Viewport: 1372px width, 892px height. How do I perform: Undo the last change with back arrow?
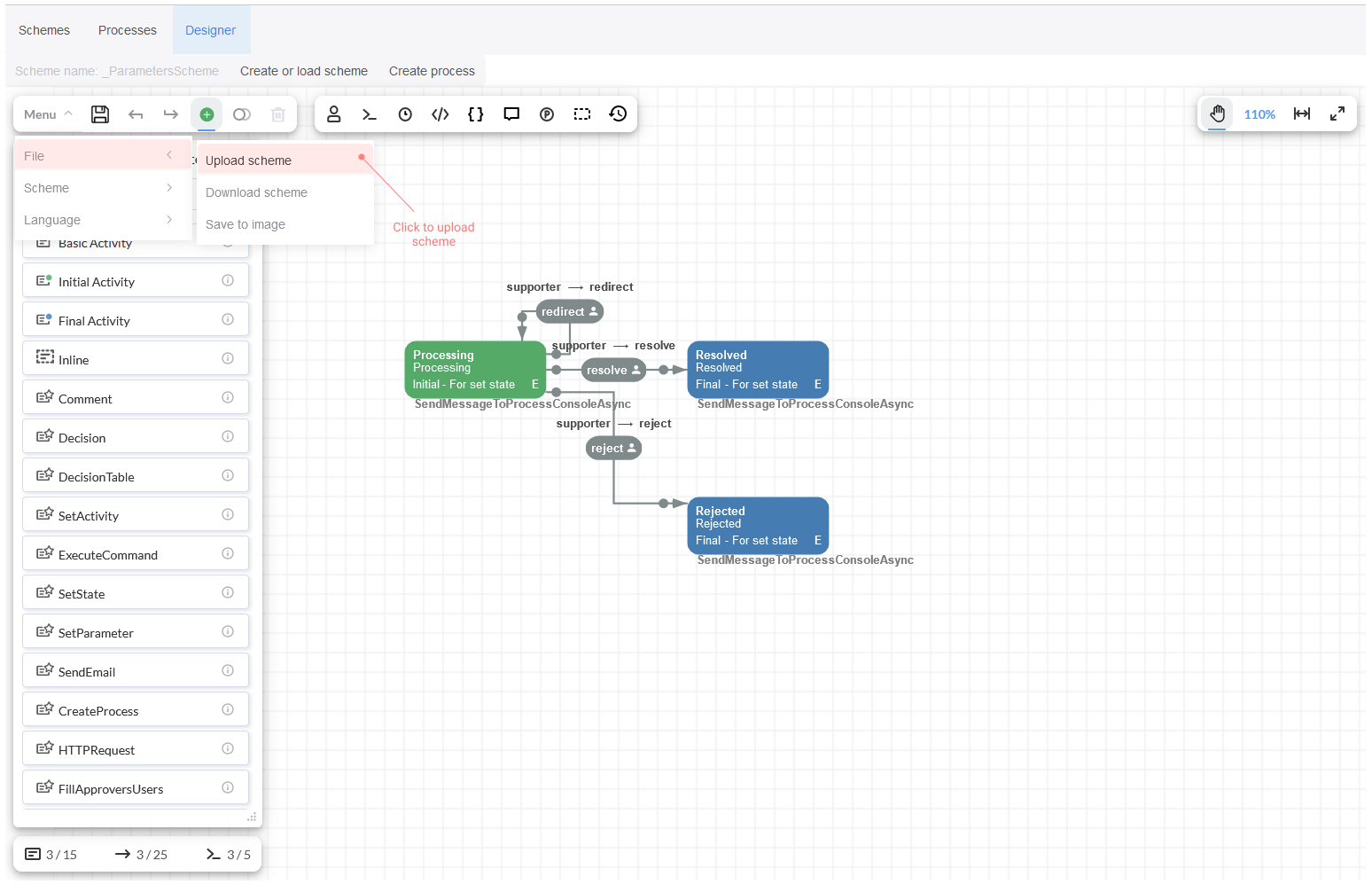pos(136,114)
